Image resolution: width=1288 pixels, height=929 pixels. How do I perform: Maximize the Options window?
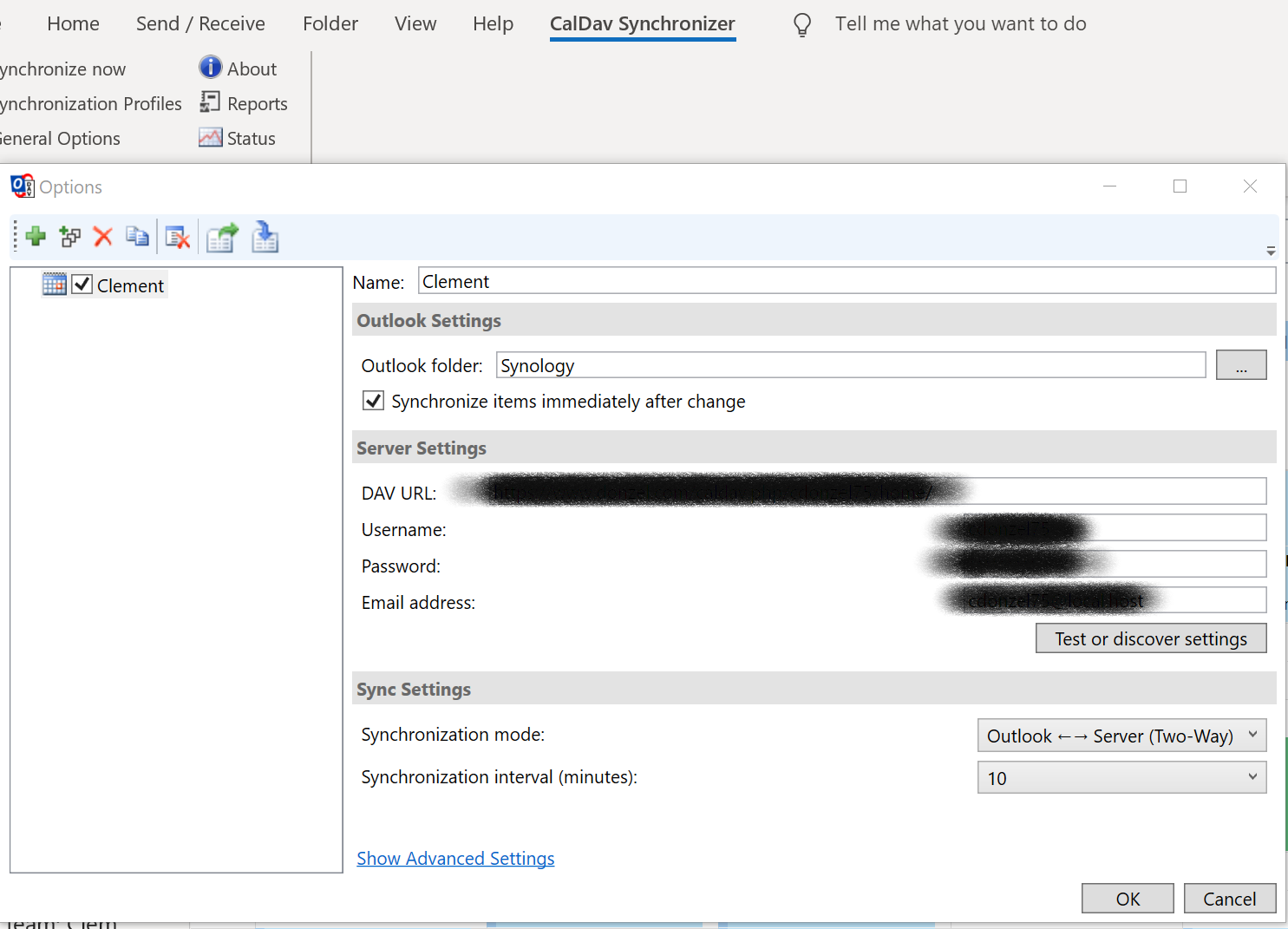(x=1180, y=186)
